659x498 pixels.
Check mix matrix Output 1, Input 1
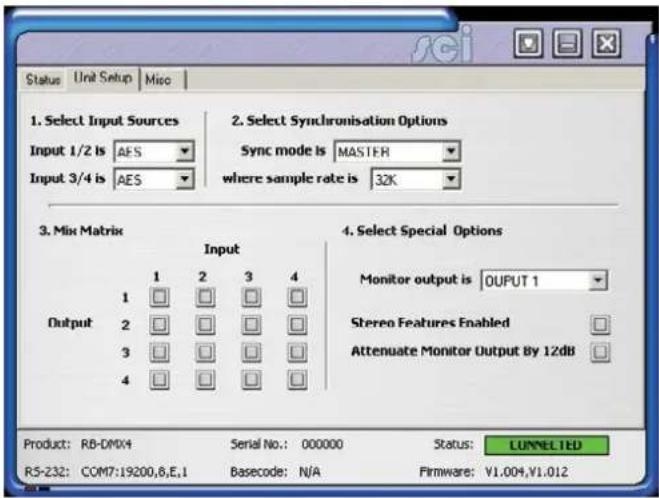159,297
